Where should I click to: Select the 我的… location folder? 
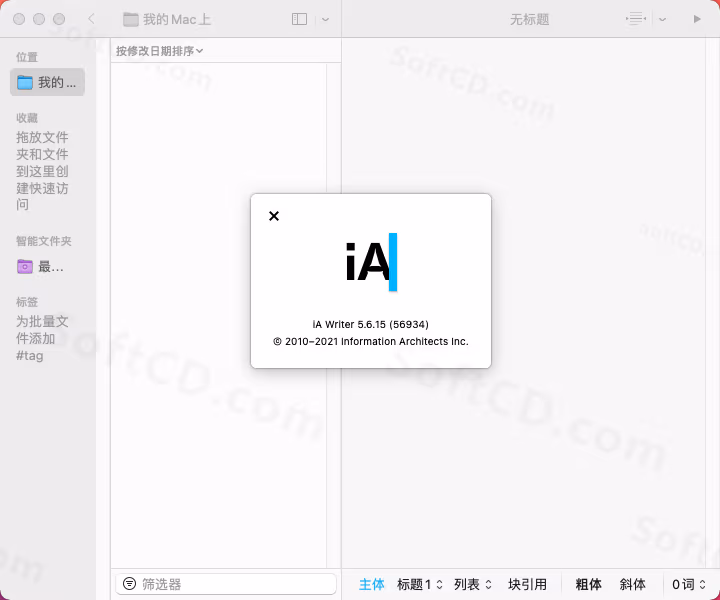tap(47, 83)
